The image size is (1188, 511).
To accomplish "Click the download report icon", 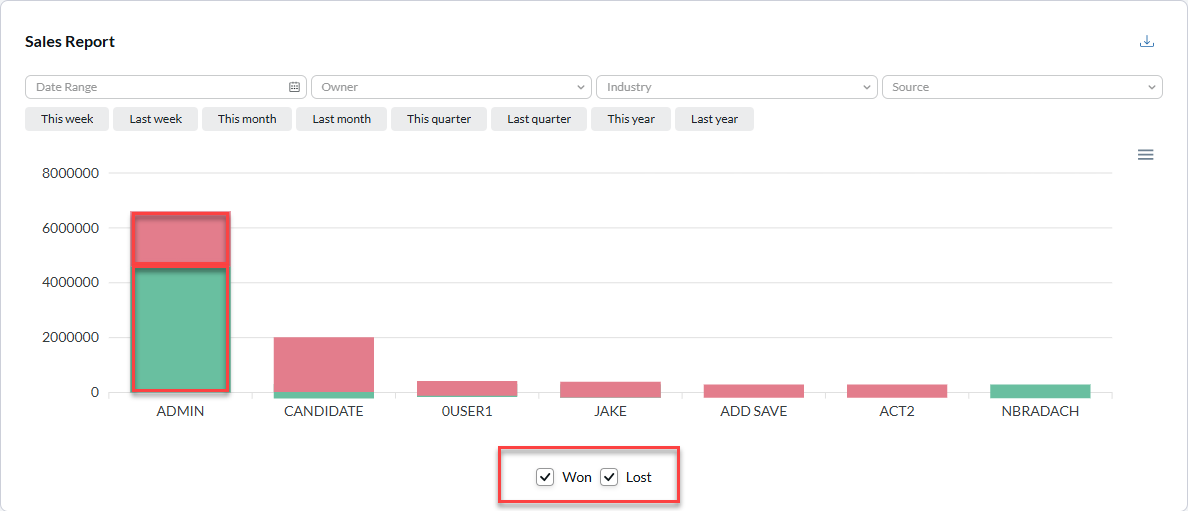I will point(1147,42).
